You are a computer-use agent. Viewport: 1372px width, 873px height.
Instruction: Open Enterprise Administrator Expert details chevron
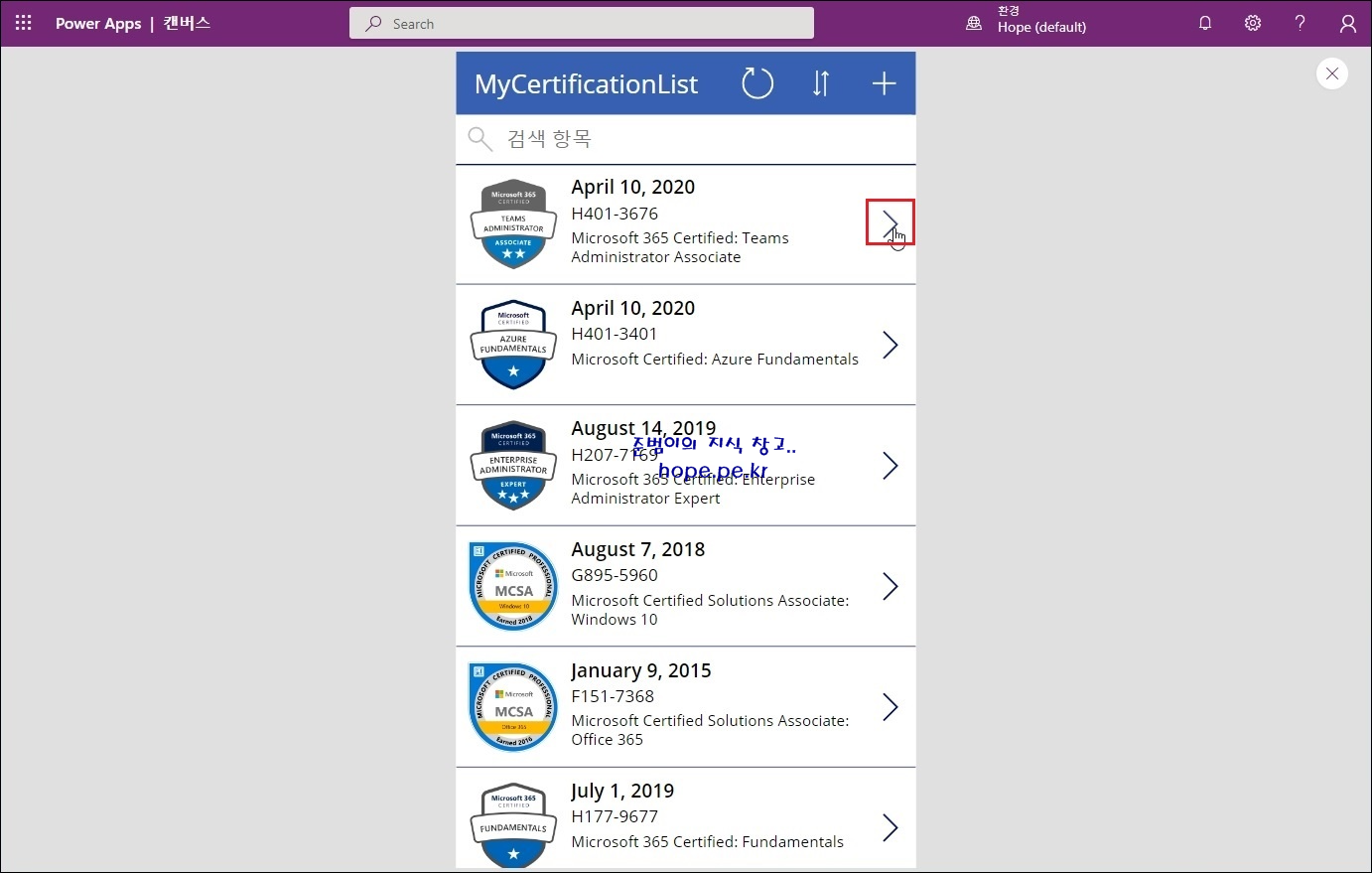pos(890,466)
